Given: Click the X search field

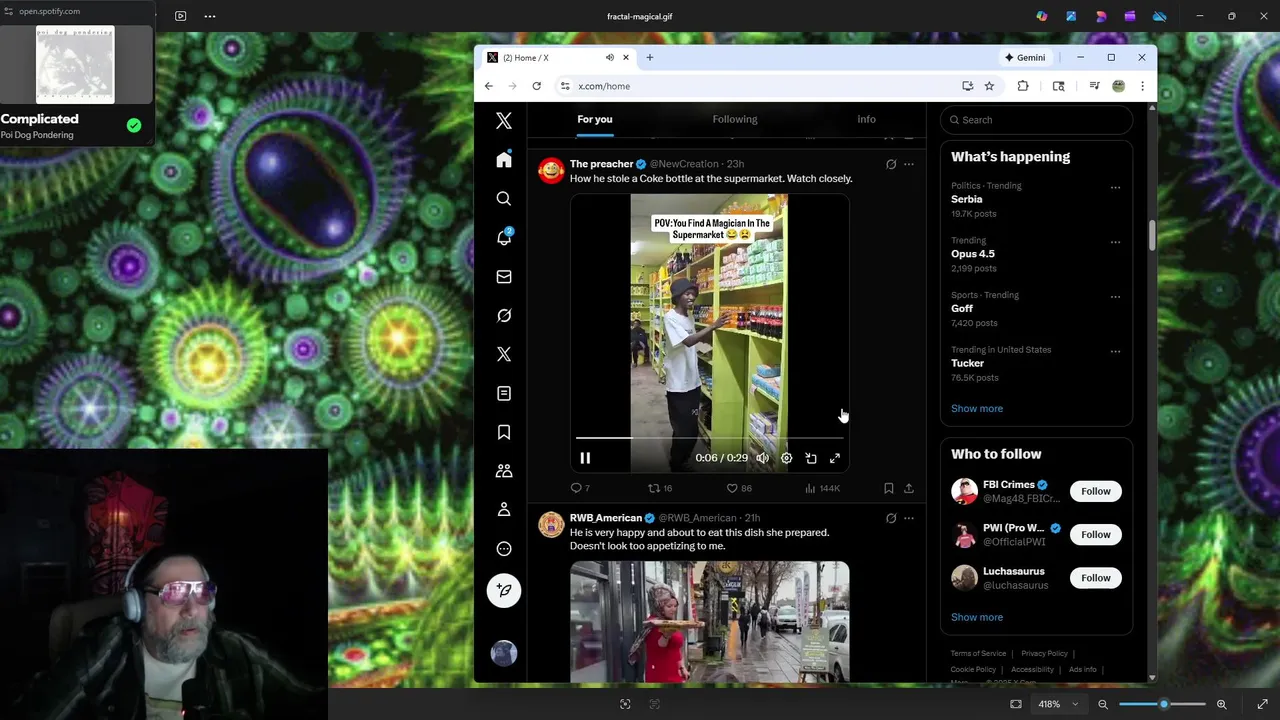Looking at the screenshot, I should tap(1036, 120).
